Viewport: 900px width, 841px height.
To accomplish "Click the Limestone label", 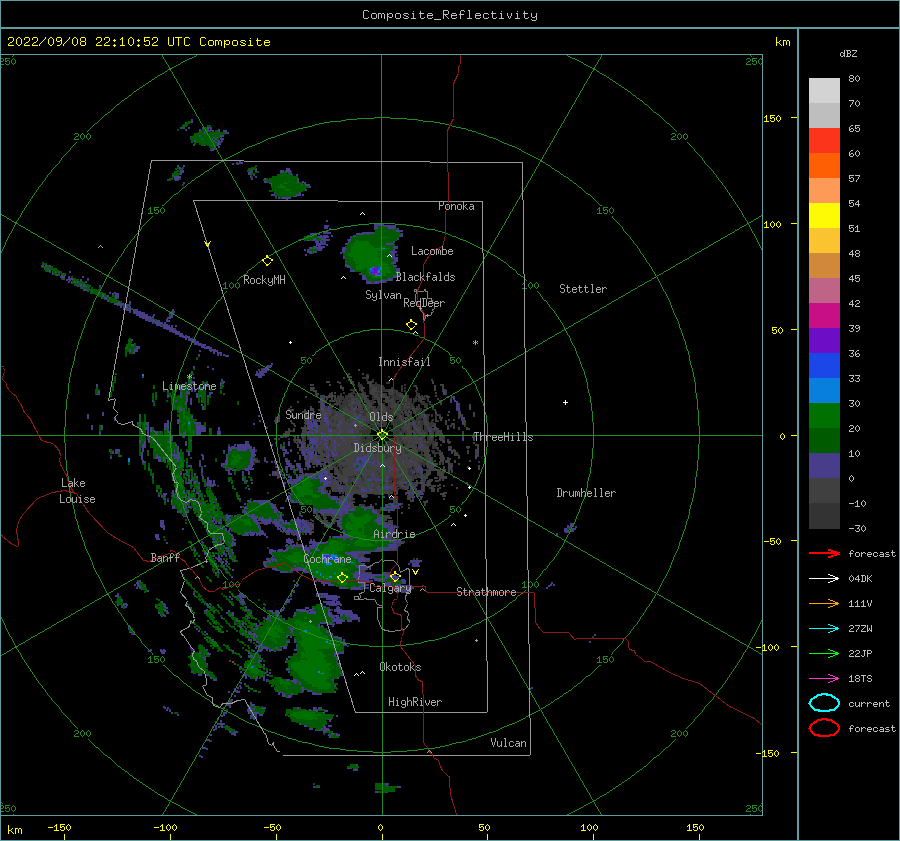I will point(189,386).
